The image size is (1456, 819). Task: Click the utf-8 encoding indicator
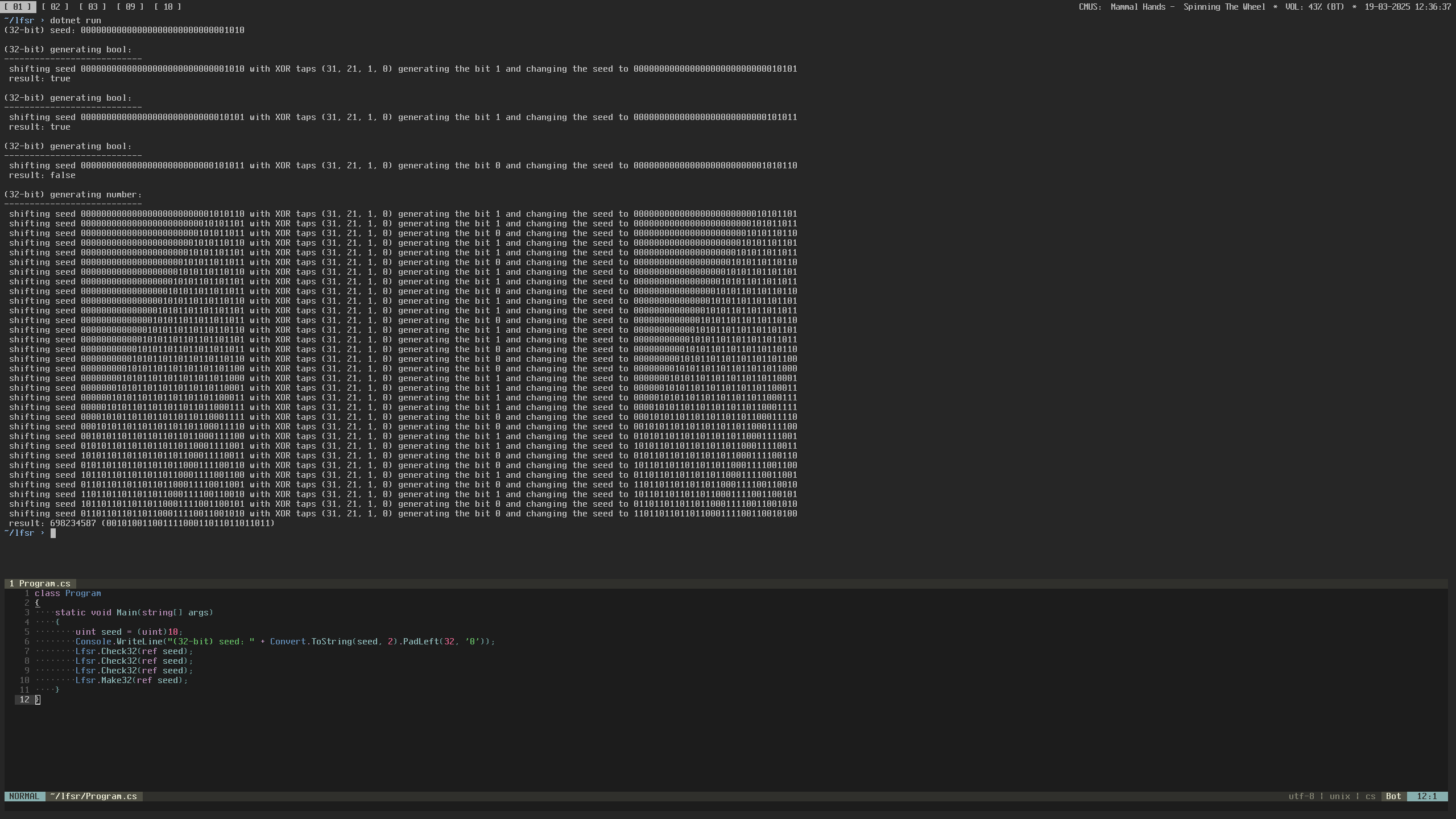click(x=1301, y=796)
